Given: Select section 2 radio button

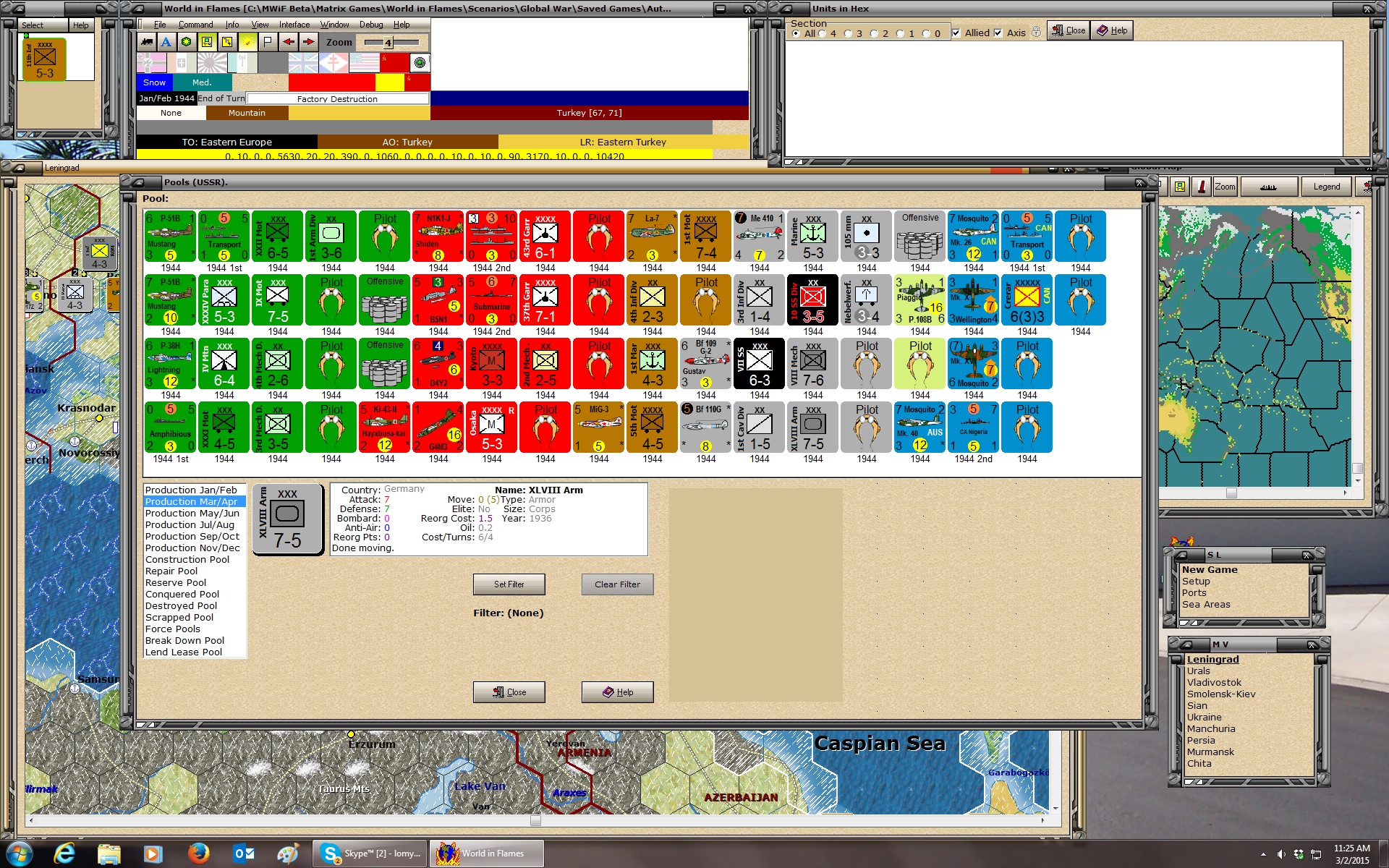Looking at the screenshot, I should coord(875,33).
